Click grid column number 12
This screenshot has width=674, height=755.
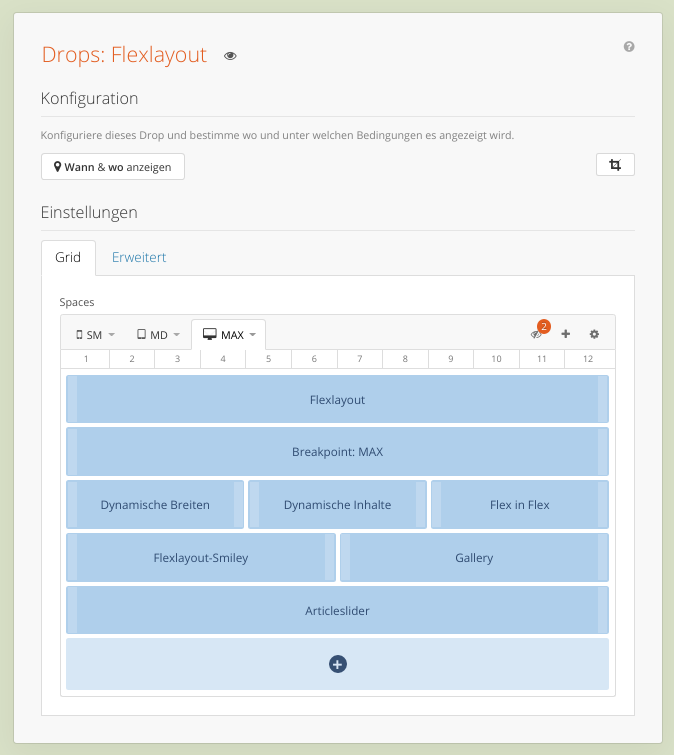[x=588, y=359]
